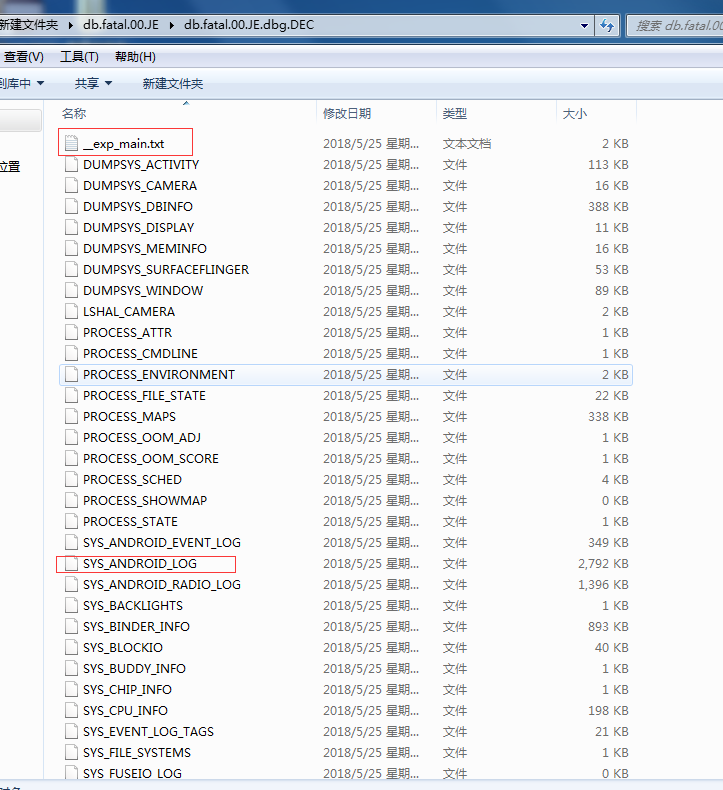The height and width of the screenshot is (790, 723).
Task: Click the DUMPSYS_SURFACEFLINGER file icon
Action: (x=72, y=270)
